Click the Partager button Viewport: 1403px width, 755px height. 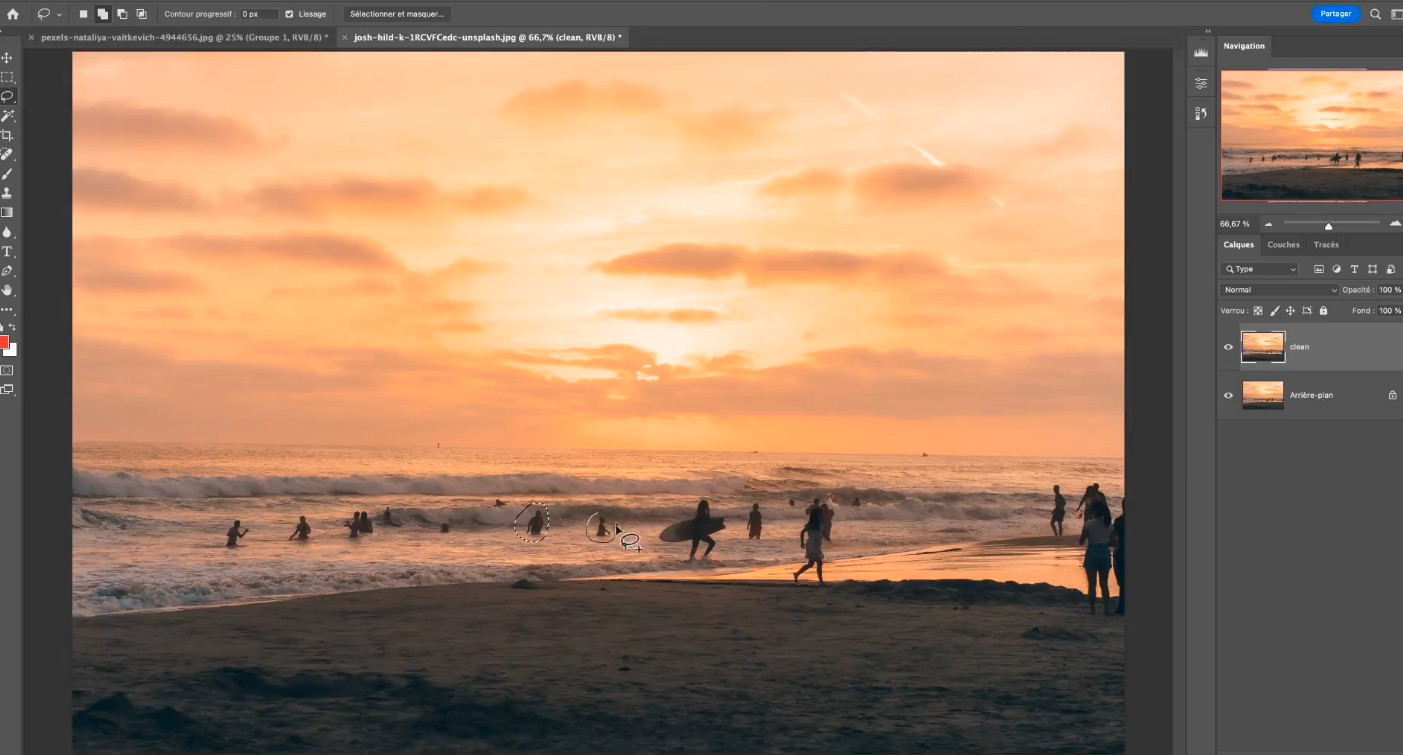click(x=1335, y=14)
